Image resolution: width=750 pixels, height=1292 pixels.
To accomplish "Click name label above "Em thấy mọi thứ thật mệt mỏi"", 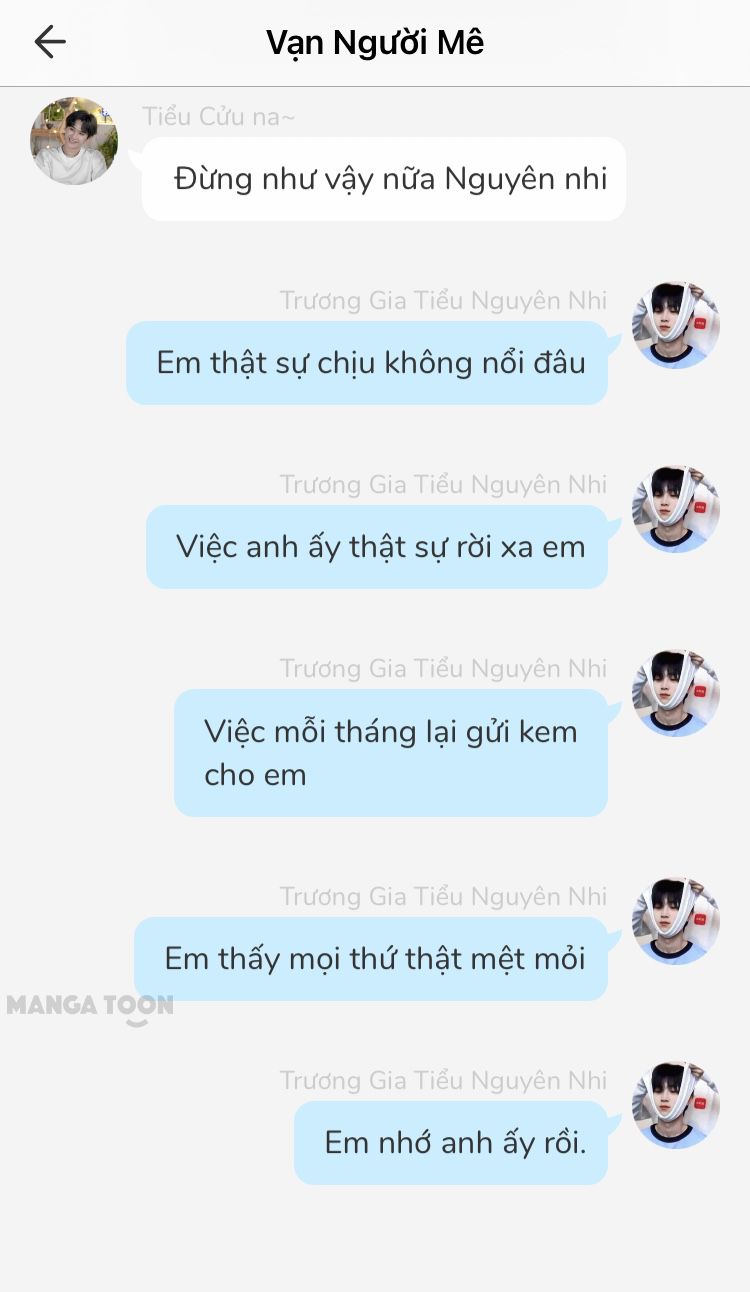I will point(443,897).
